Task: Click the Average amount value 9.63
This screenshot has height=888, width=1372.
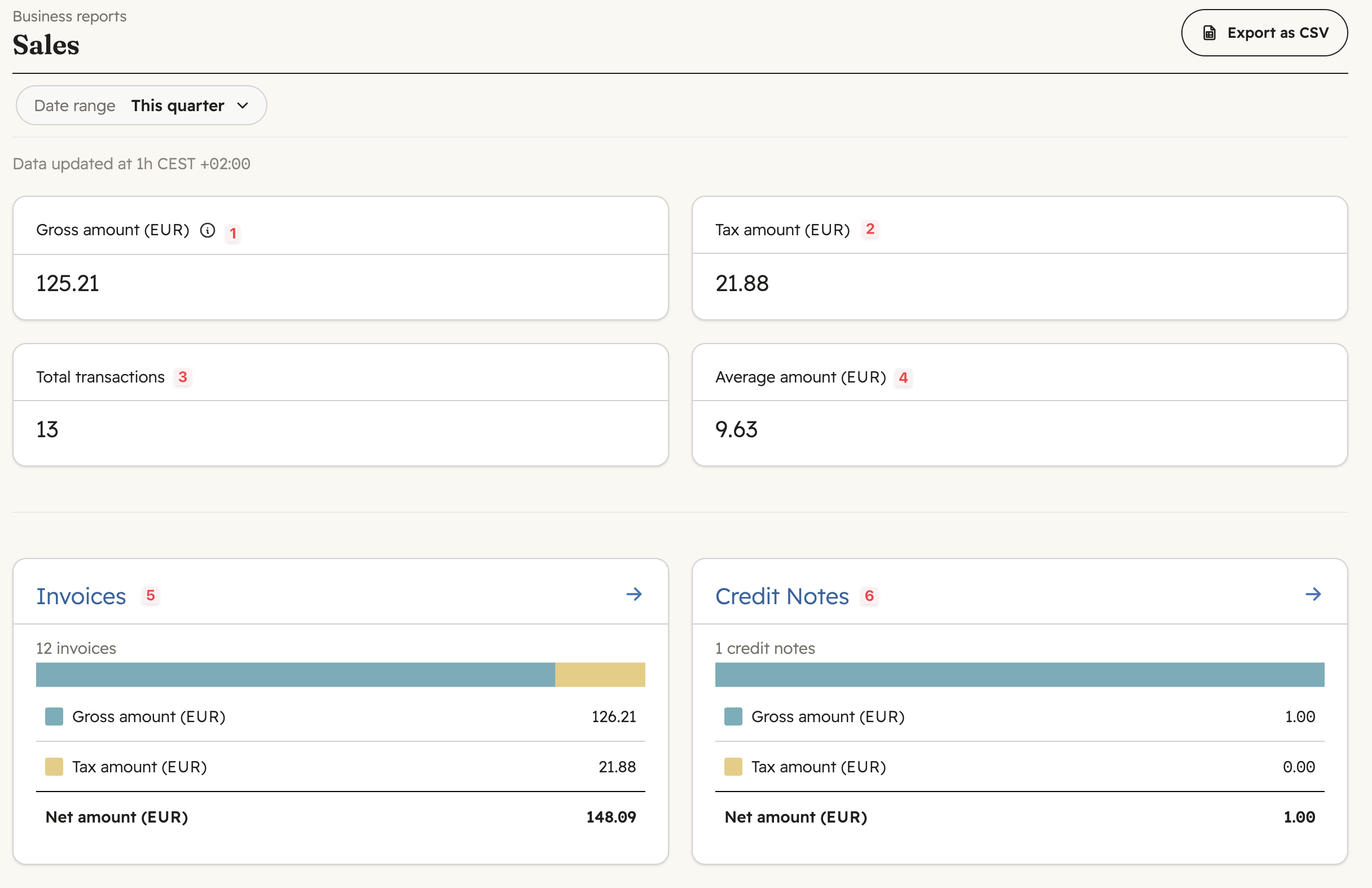Action: click(736, 429)
